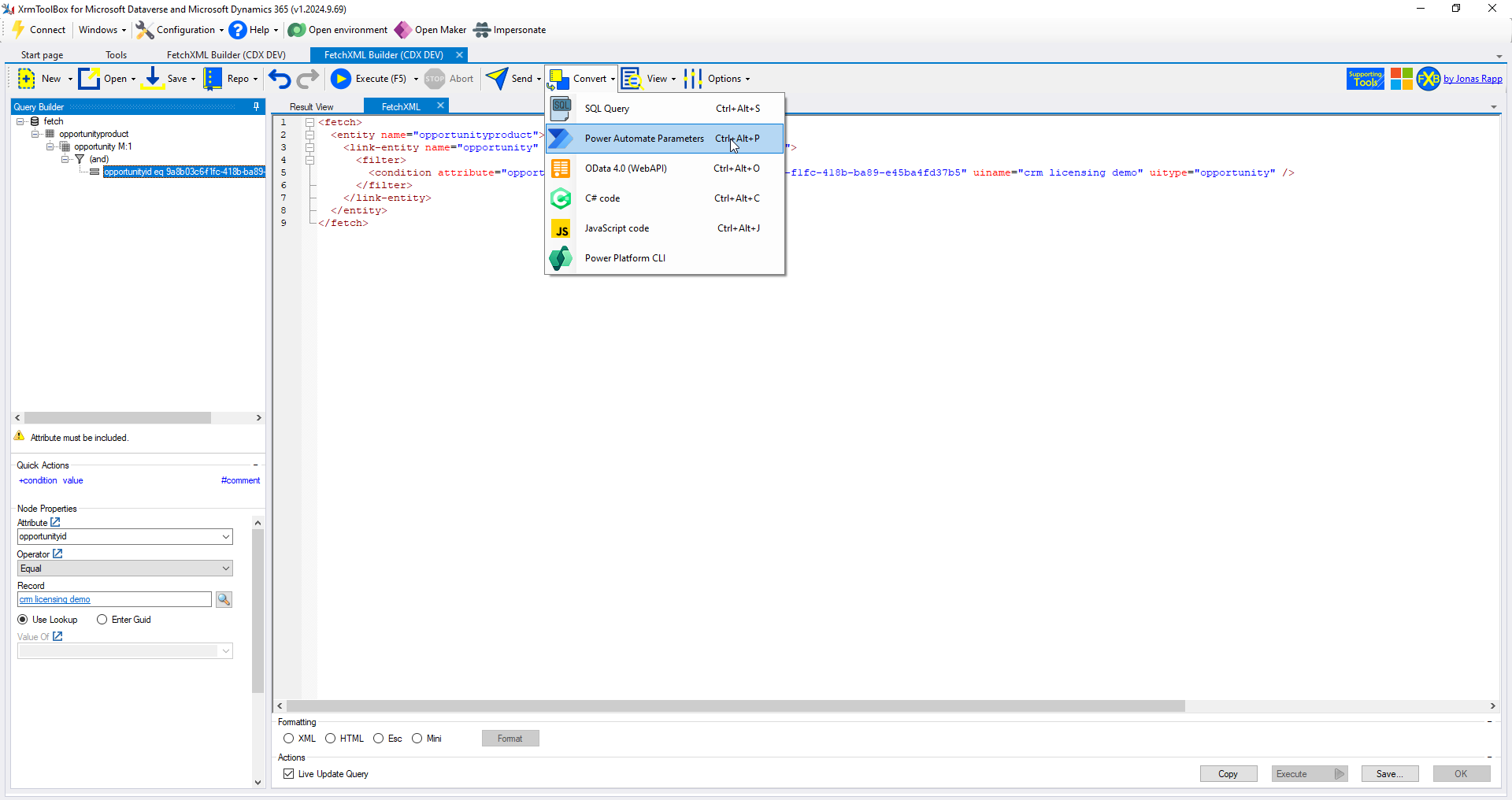This screenshot has height=800, width=1512.
Task: Click the Open environment icon
Action: [297, 30]
